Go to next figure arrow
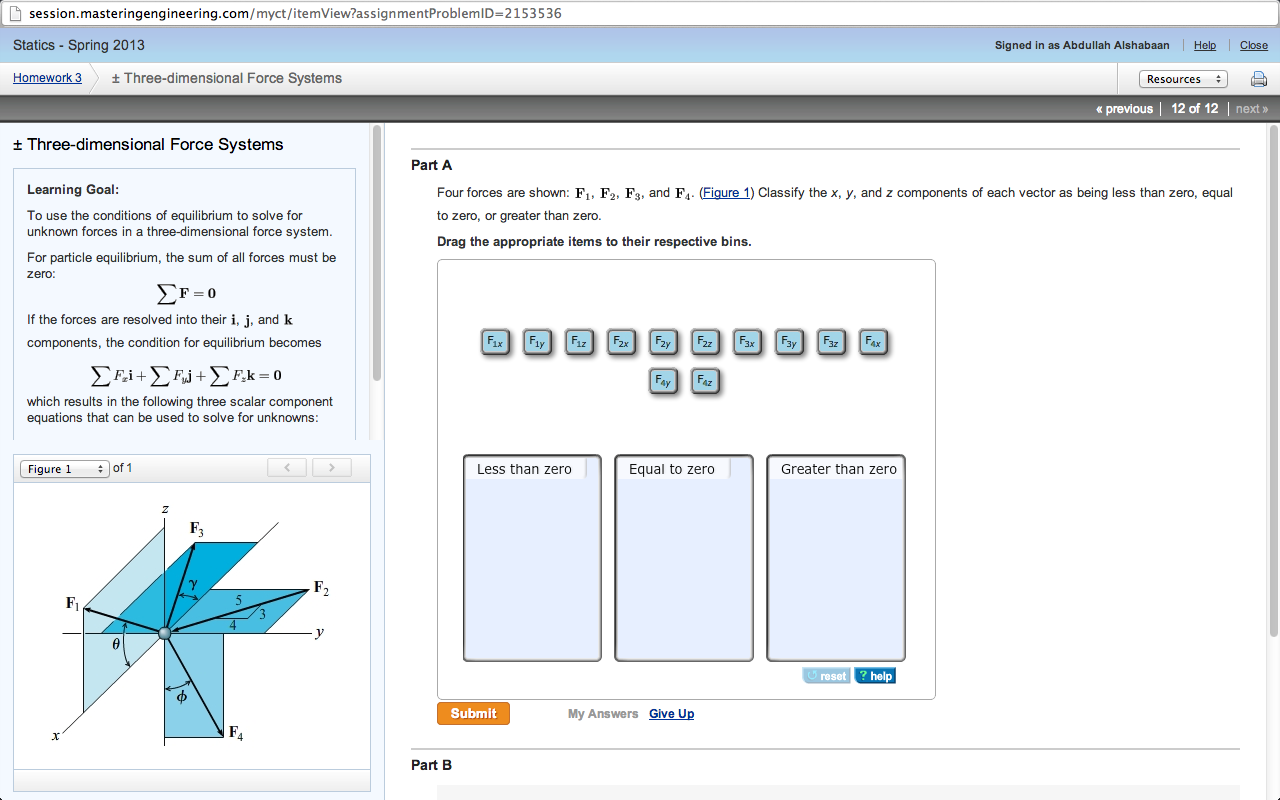This screenshot has height=800, width=1280. click(332, 467)
